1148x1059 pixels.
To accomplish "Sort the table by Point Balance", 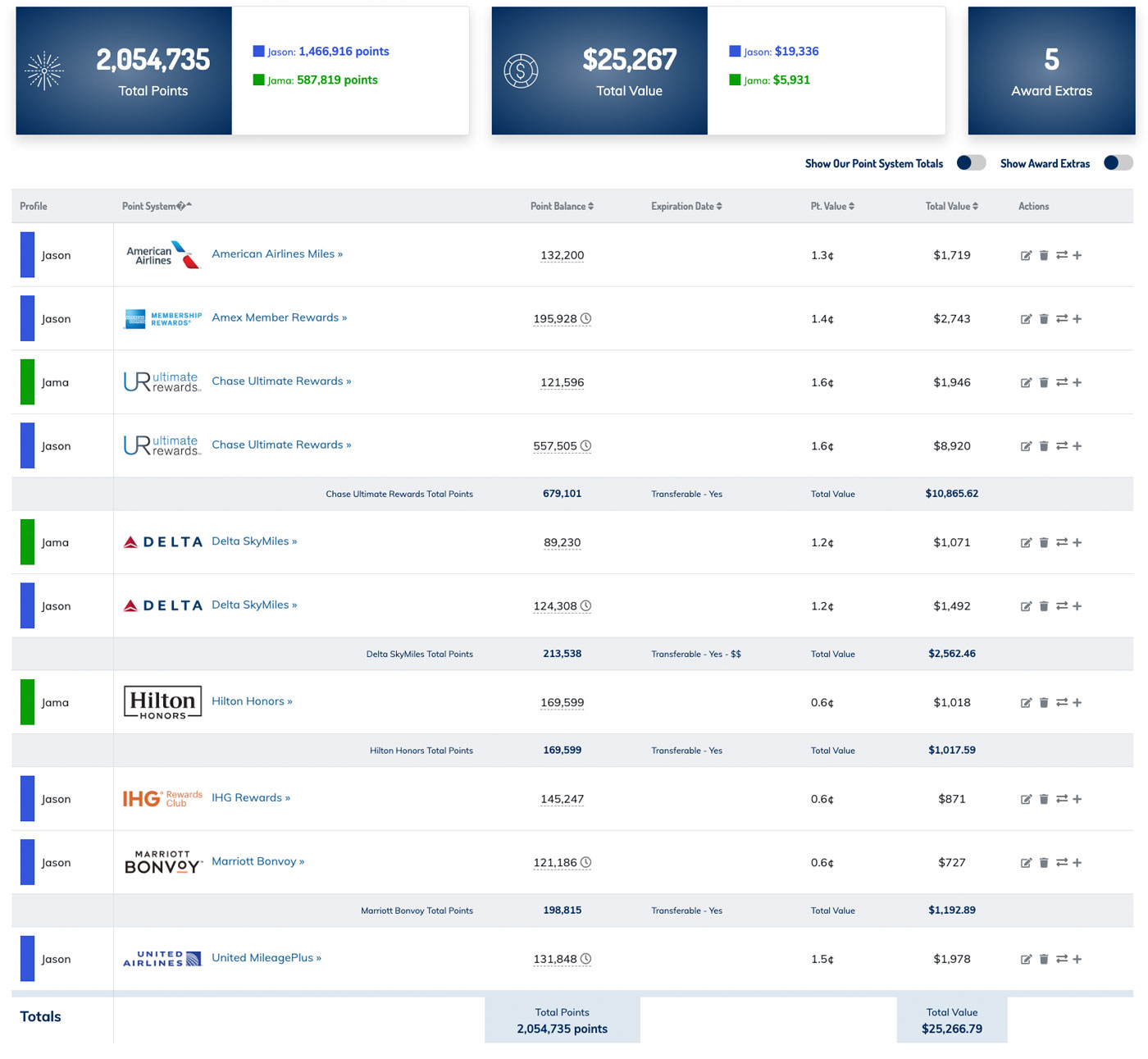I will [x=562, y=206].
